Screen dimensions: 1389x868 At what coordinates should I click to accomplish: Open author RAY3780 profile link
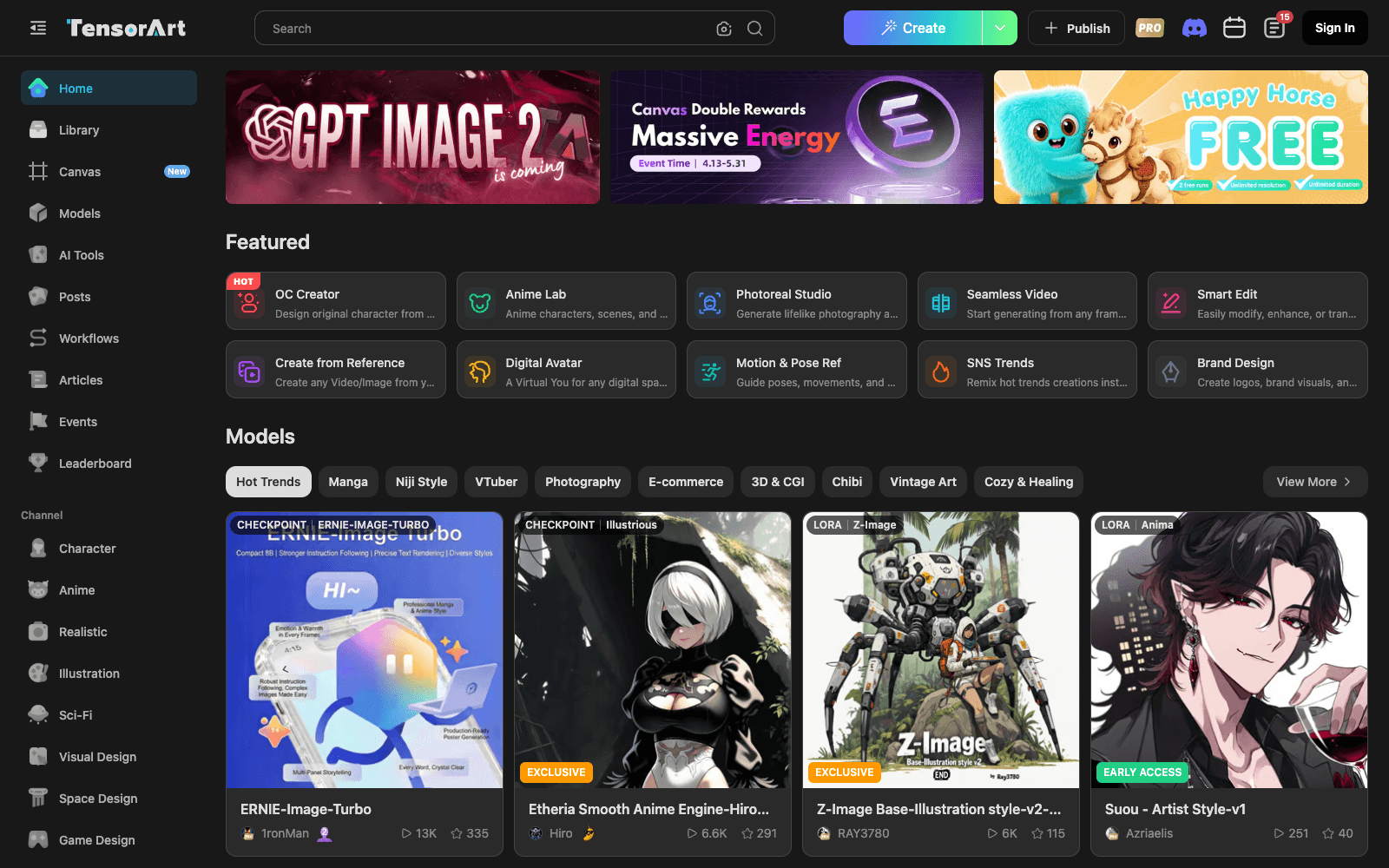point(863,833)
